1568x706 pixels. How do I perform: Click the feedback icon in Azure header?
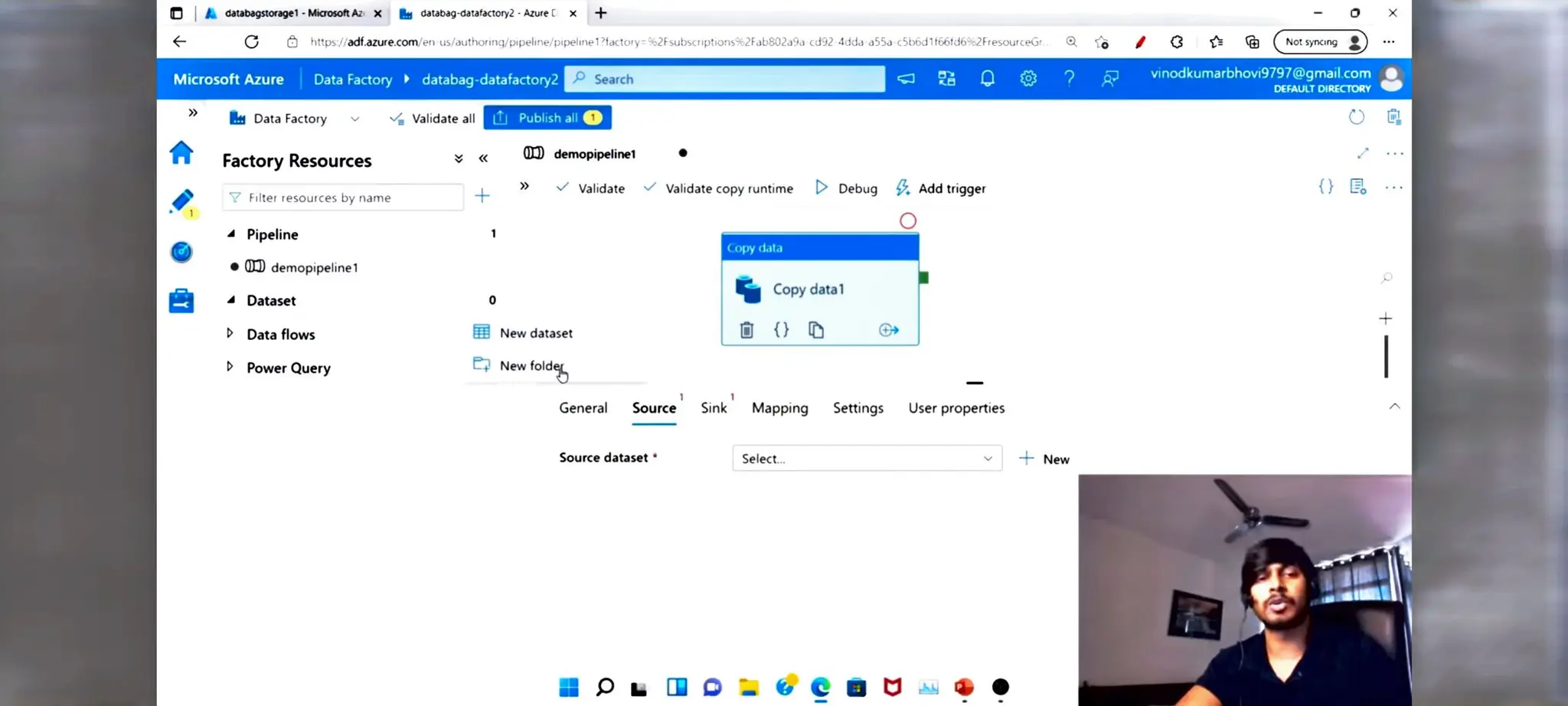coord(1110,78)
